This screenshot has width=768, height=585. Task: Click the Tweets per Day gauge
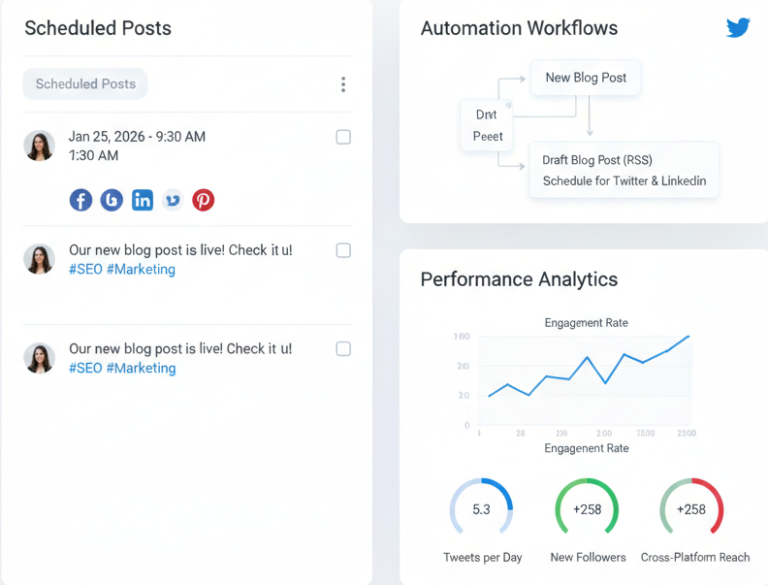[482, 509]
